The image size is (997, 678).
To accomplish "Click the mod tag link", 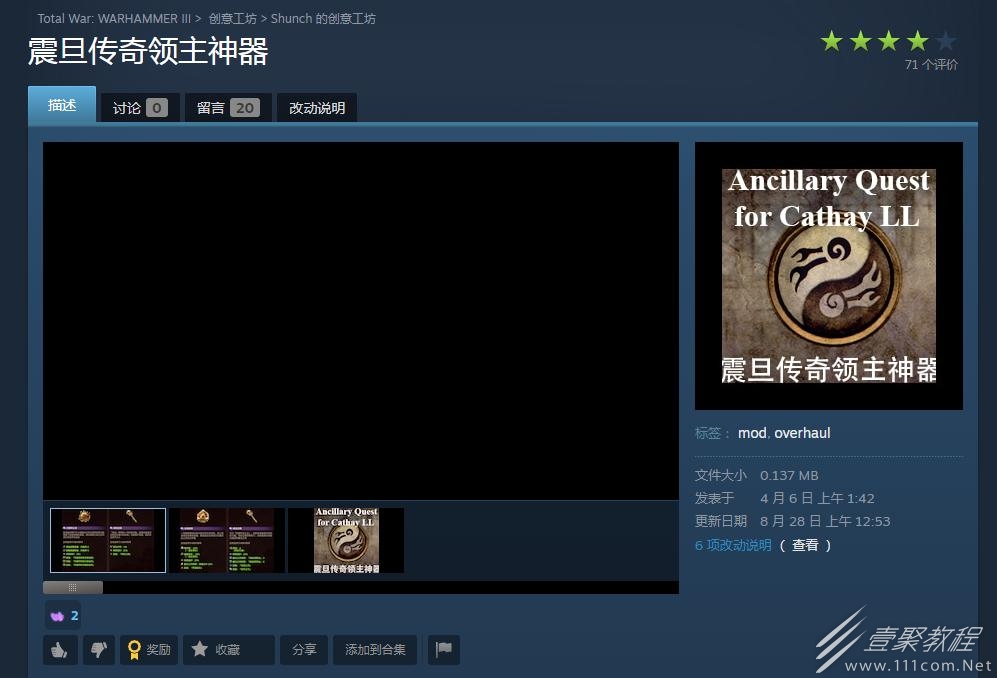I will pyautogui.click(x=752, y=433).
